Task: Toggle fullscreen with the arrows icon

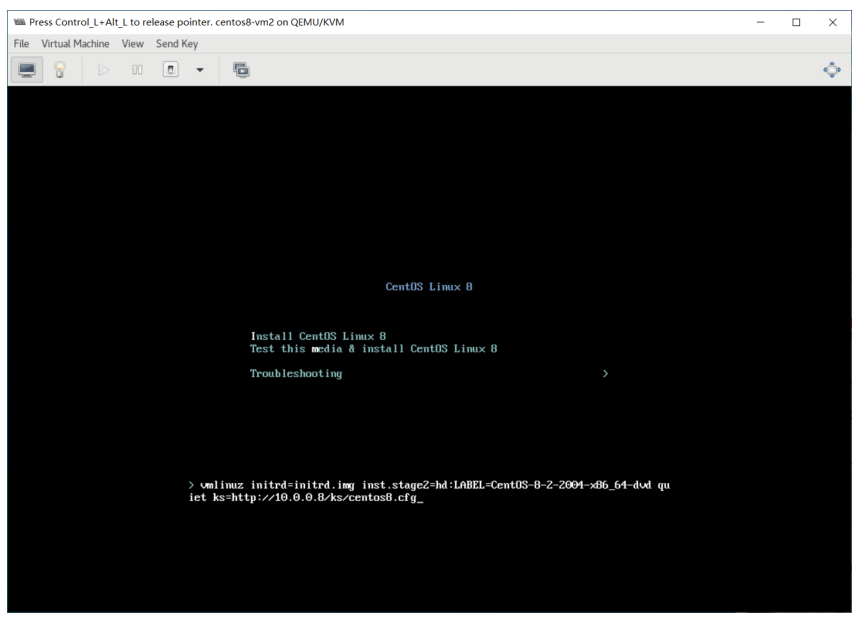Action: click(831, 70)
